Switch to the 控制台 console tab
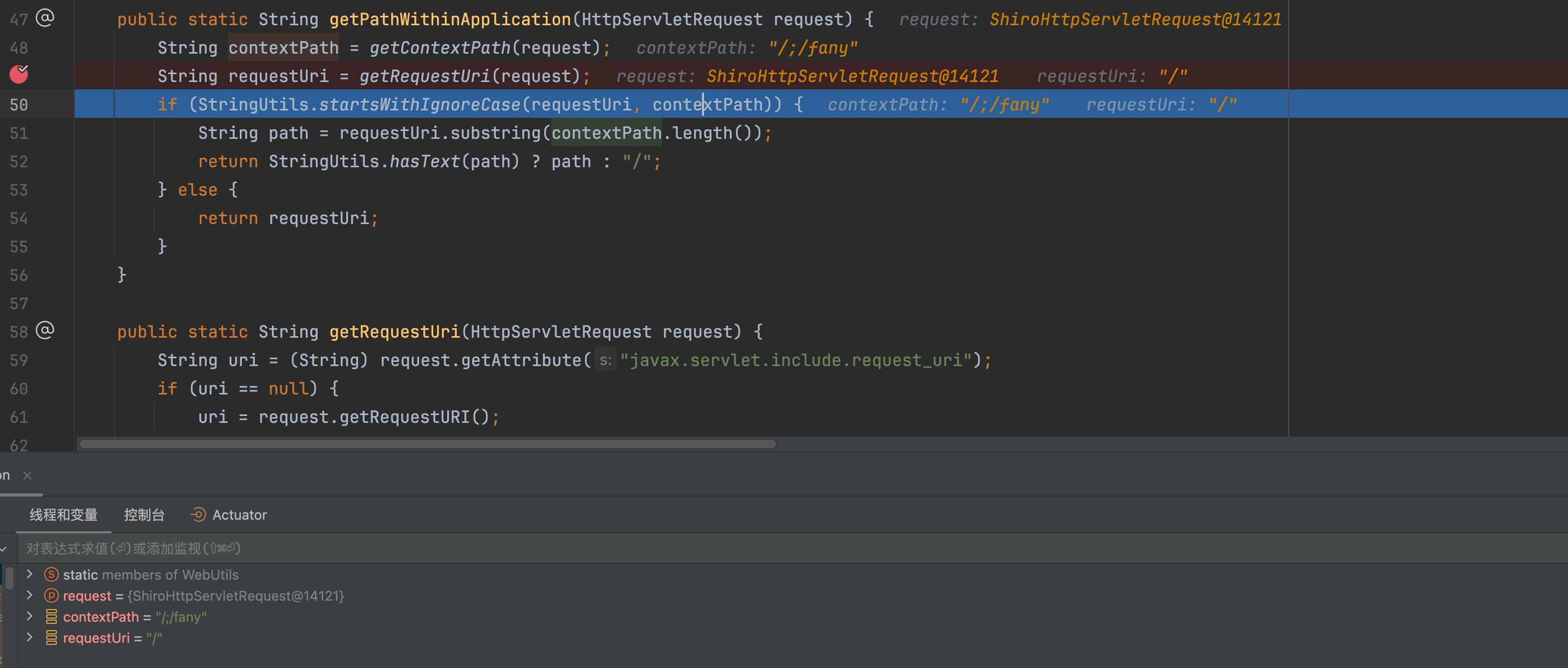 (144, 514)
